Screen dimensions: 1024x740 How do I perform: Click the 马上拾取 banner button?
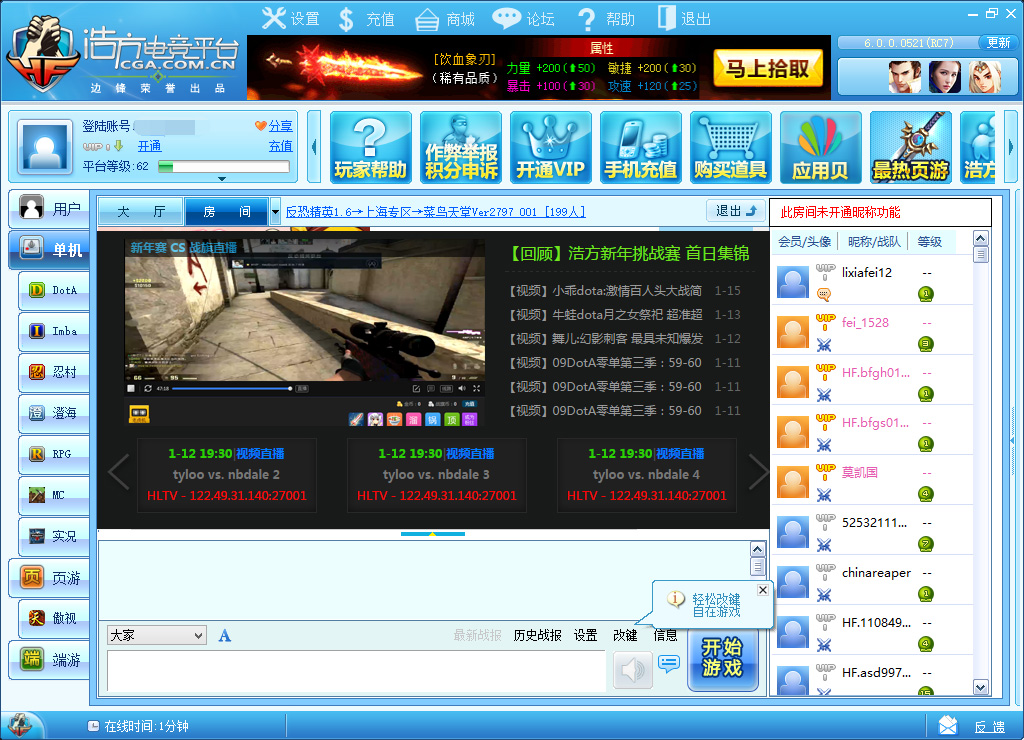pos(767,68)
